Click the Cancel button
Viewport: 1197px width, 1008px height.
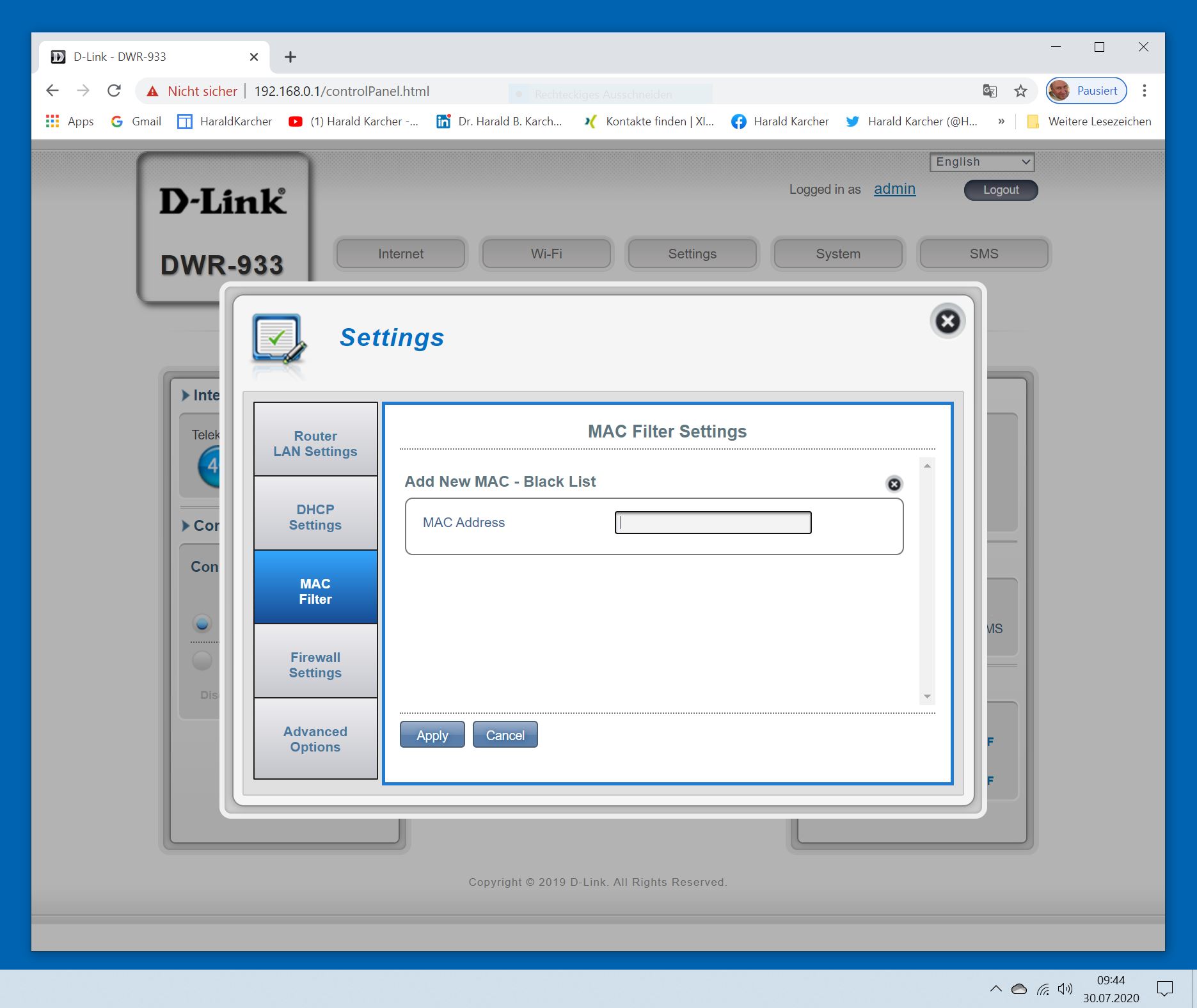[505, 735]
